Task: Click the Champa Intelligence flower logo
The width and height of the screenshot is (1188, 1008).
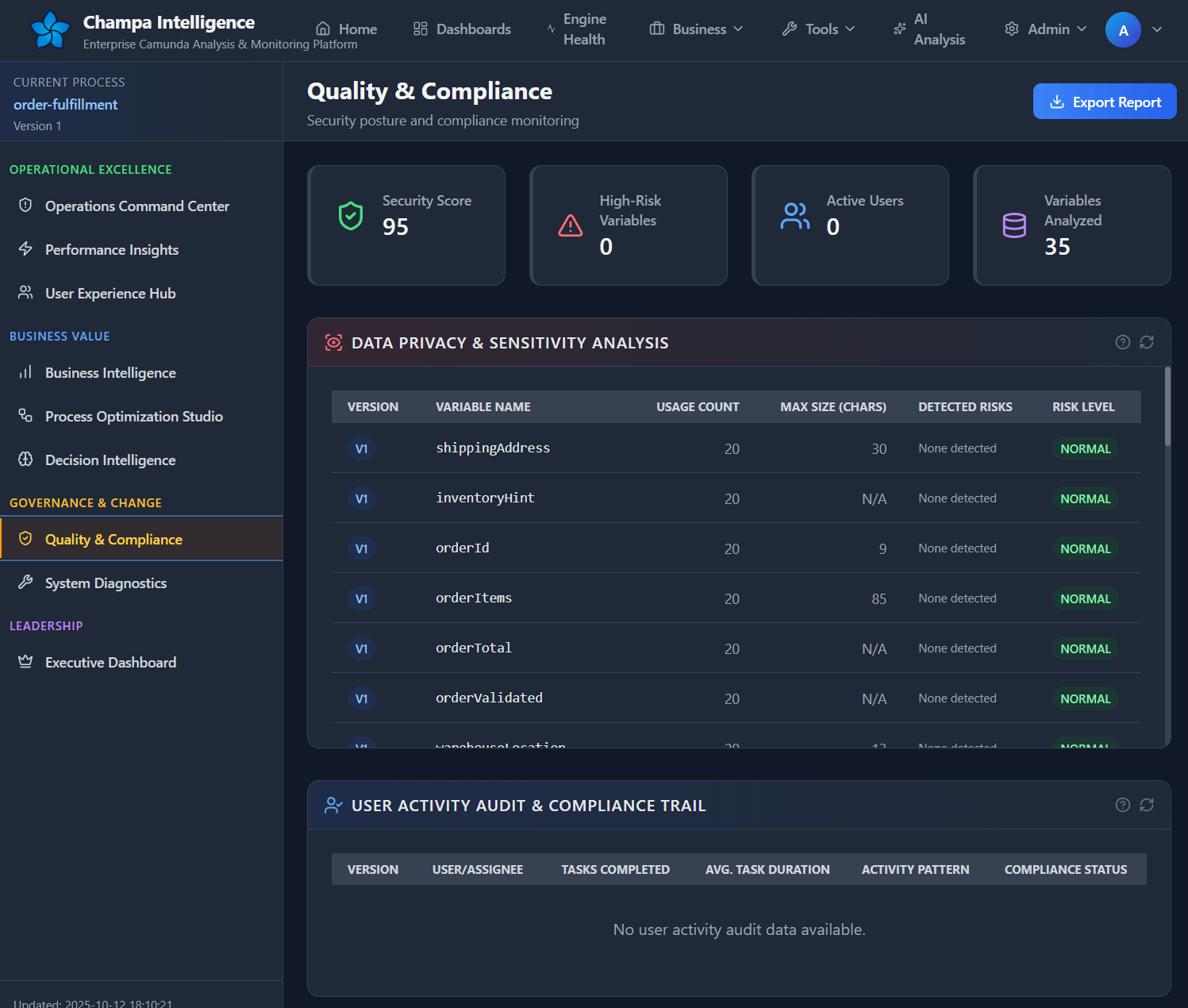Action: (50, 30)
